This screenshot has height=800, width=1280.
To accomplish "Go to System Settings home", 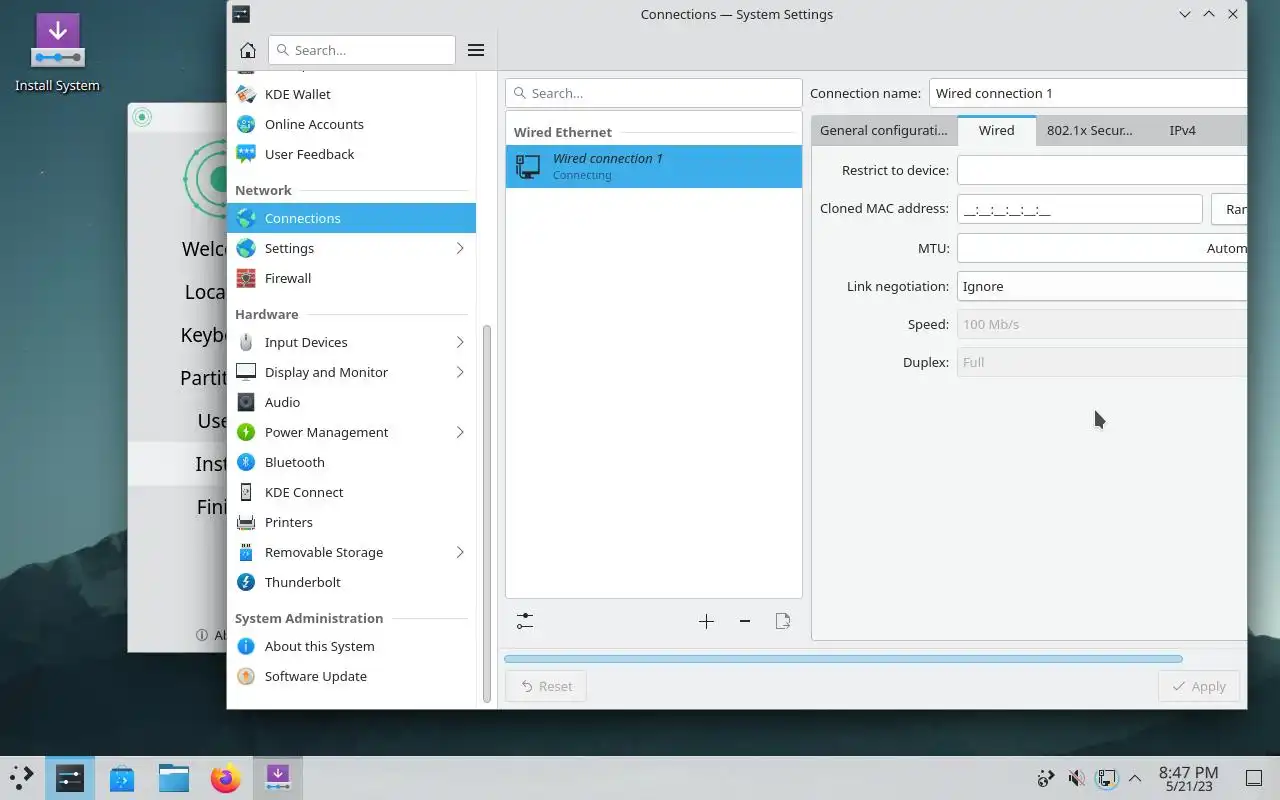I will tap(248, 50).
